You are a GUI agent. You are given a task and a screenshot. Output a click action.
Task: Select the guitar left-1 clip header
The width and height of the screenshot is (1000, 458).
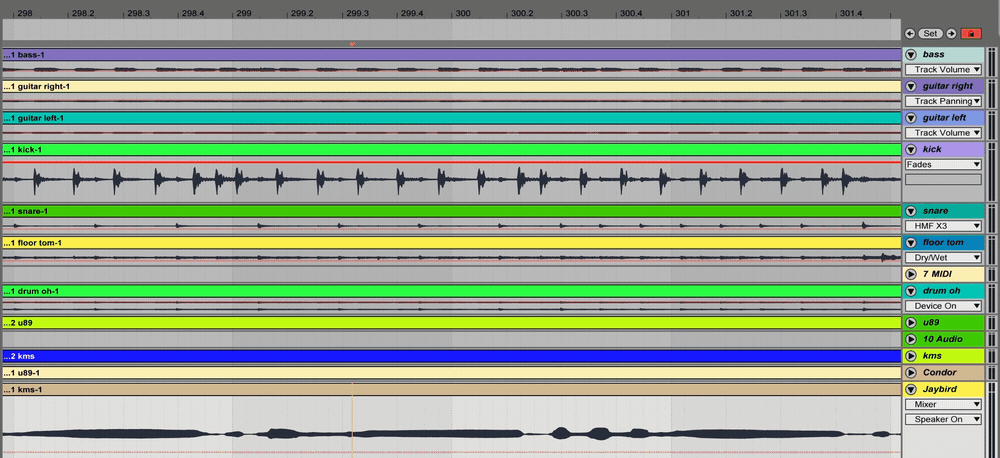click(451, 118)
